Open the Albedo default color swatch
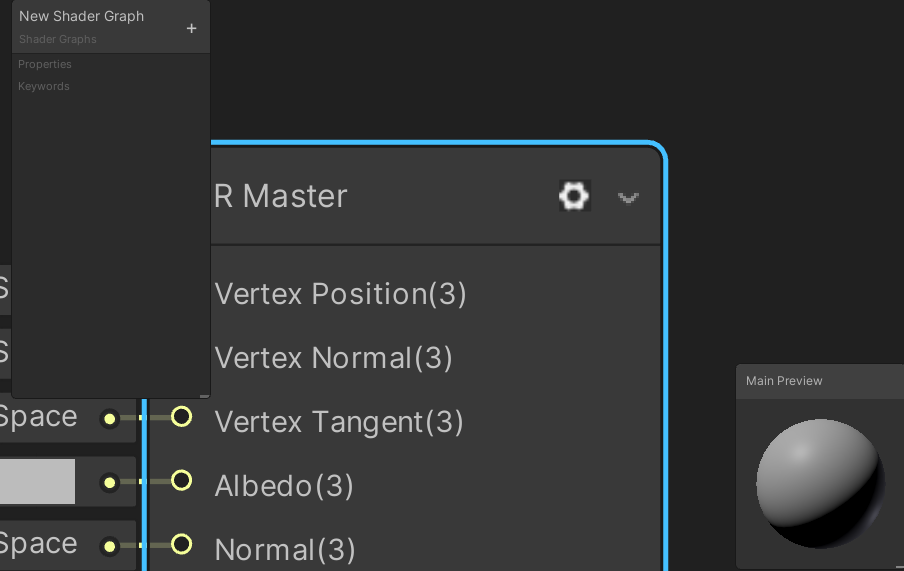The image size is (904, 571). 37,482
